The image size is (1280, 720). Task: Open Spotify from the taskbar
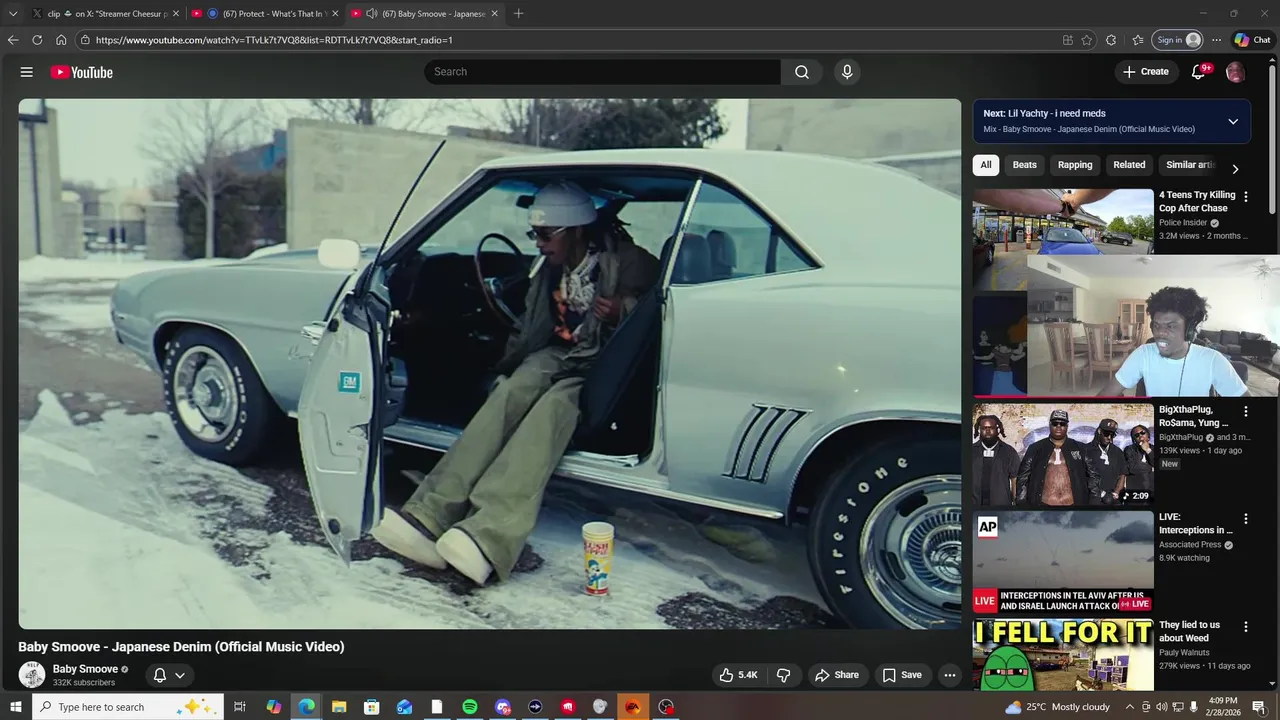[470, 707]
